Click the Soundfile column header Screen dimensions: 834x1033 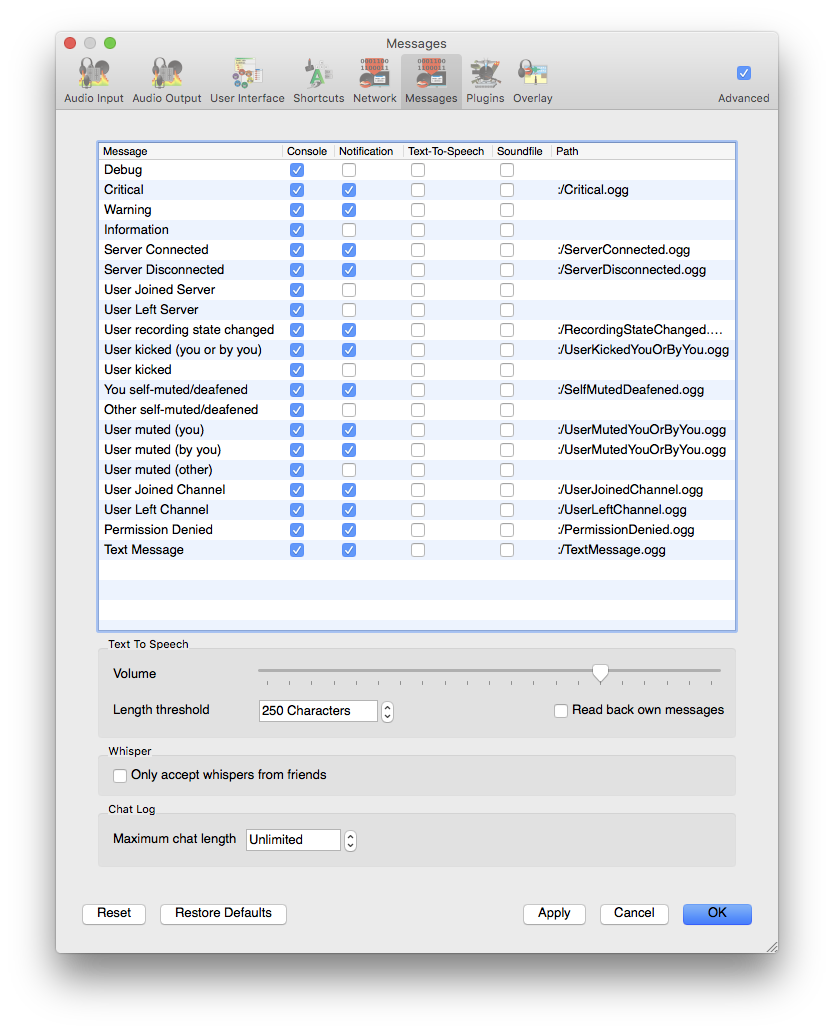521,151
